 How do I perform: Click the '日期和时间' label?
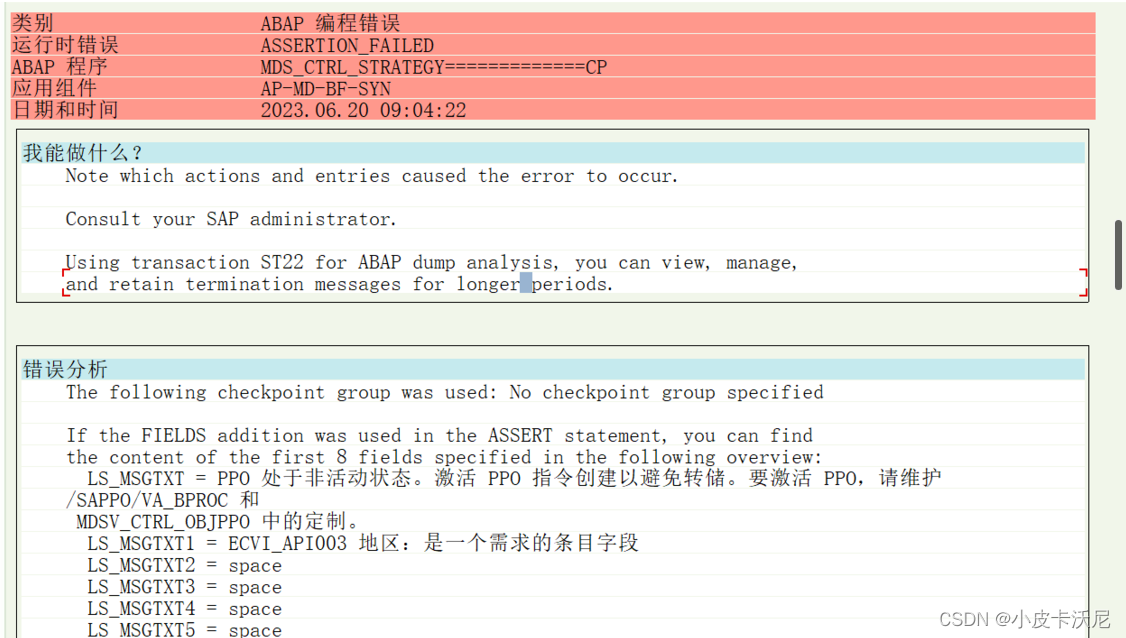(x=65, y=110)
